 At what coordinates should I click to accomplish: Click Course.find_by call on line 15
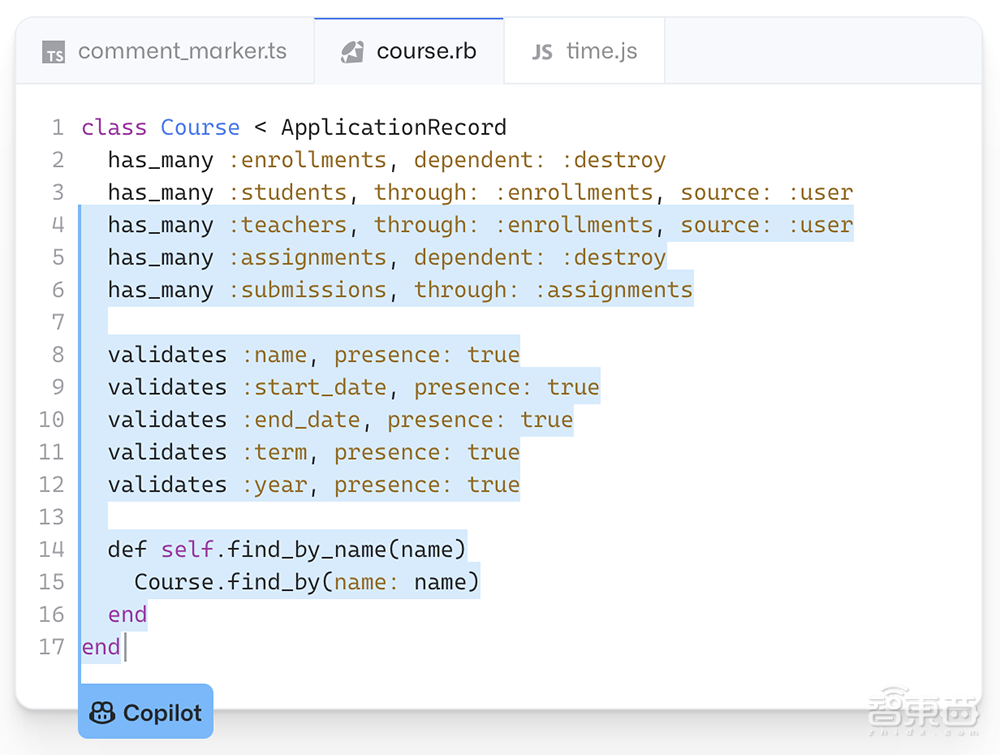point(227,582)
